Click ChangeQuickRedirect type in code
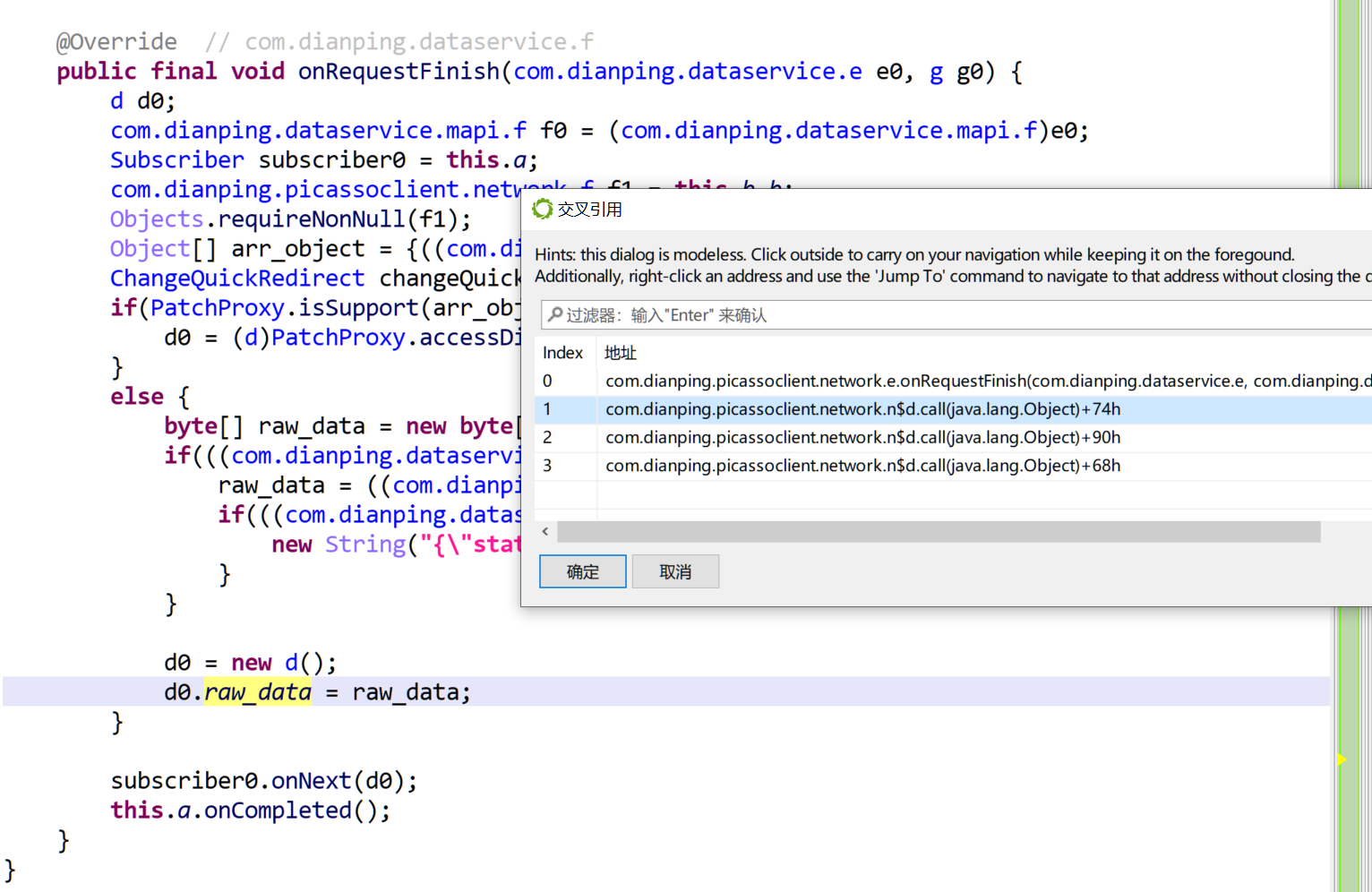This screenshot has height=892, width=1372. [237, 279]
